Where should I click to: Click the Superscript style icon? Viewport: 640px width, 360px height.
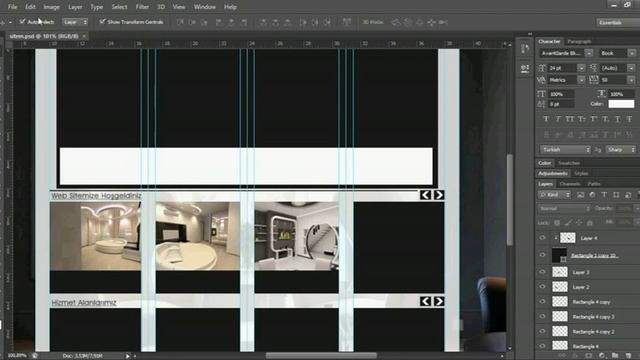point(593,119)
